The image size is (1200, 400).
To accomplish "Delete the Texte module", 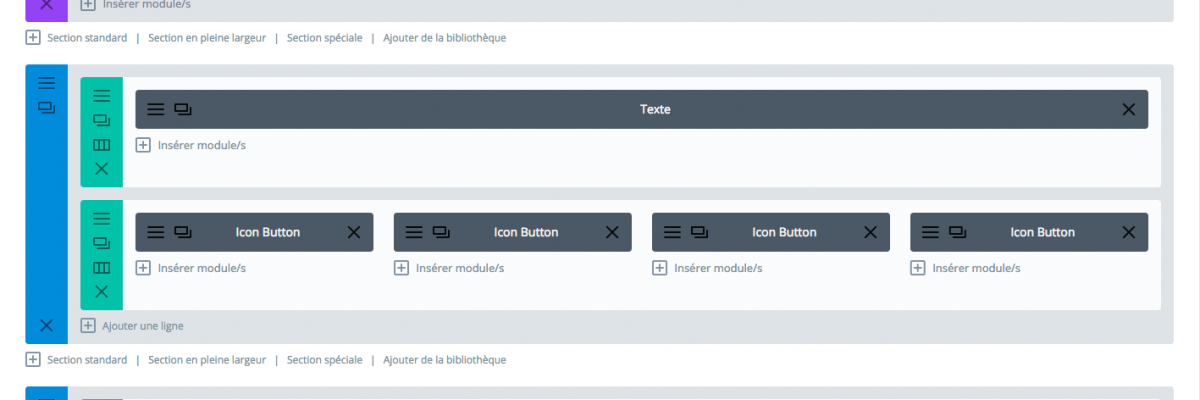I will pos(1128,109).
